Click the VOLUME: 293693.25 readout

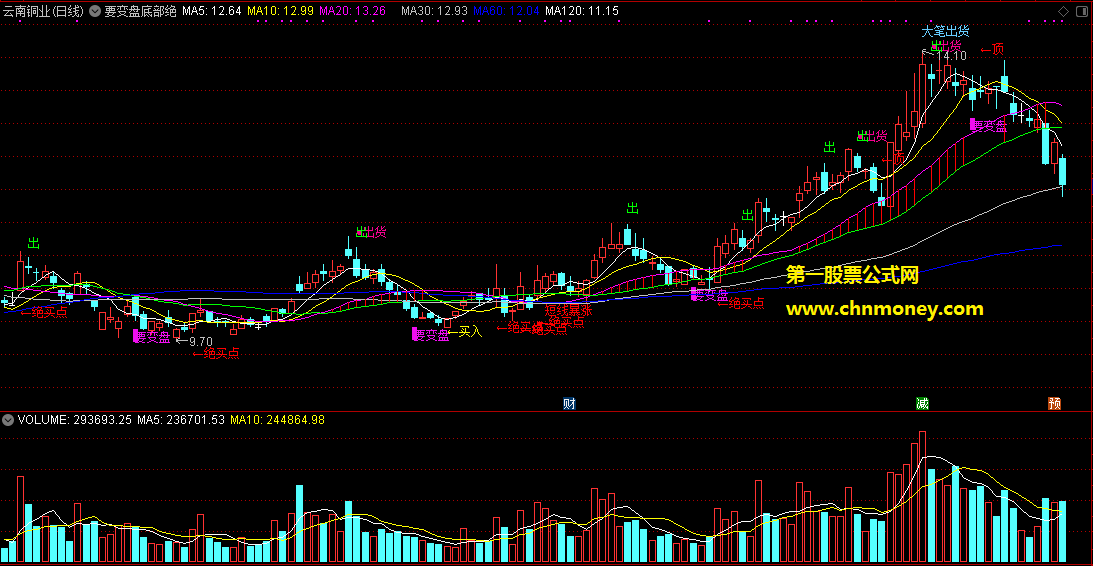point(75,420)
